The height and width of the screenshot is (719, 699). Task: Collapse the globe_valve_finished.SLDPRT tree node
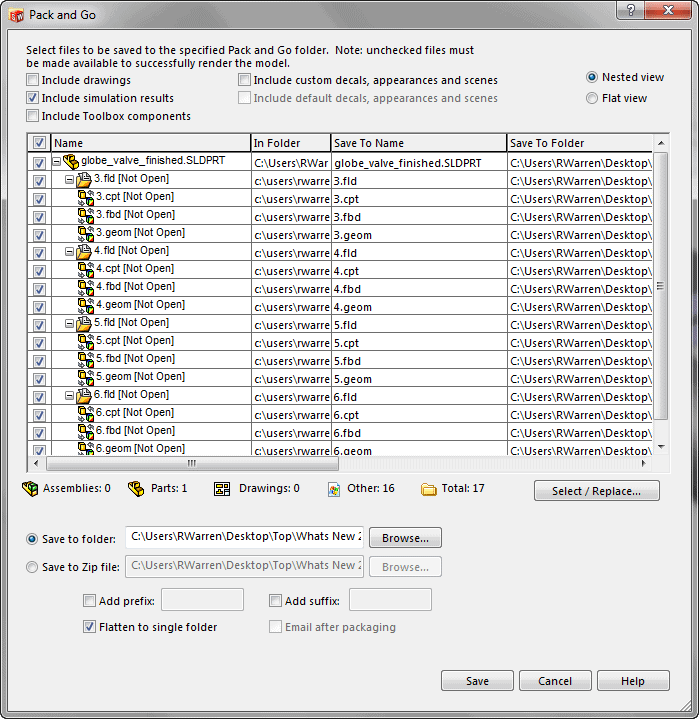coord(56,161)
